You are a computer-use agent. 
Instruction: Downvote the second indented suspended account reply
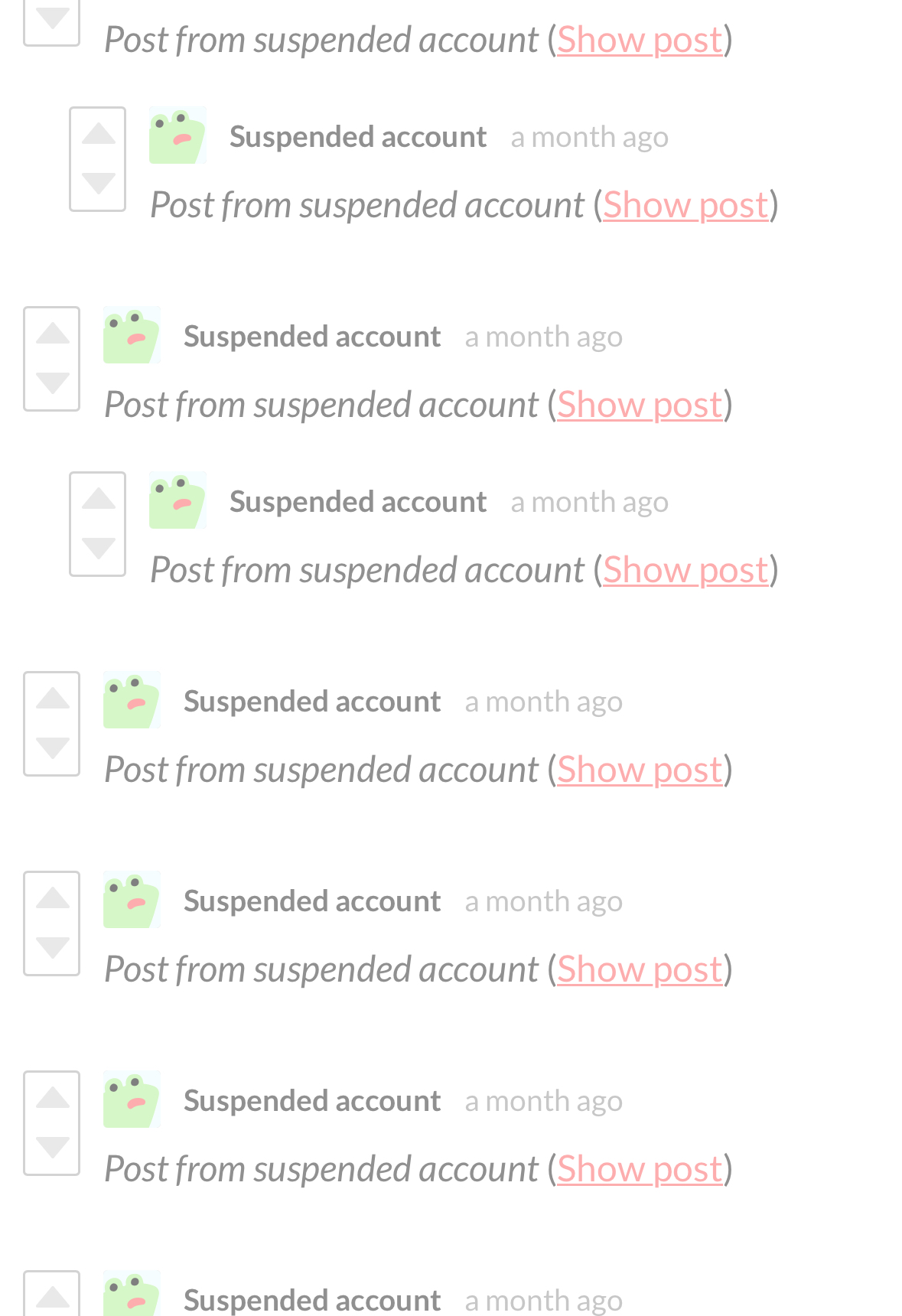coord(98,549)
